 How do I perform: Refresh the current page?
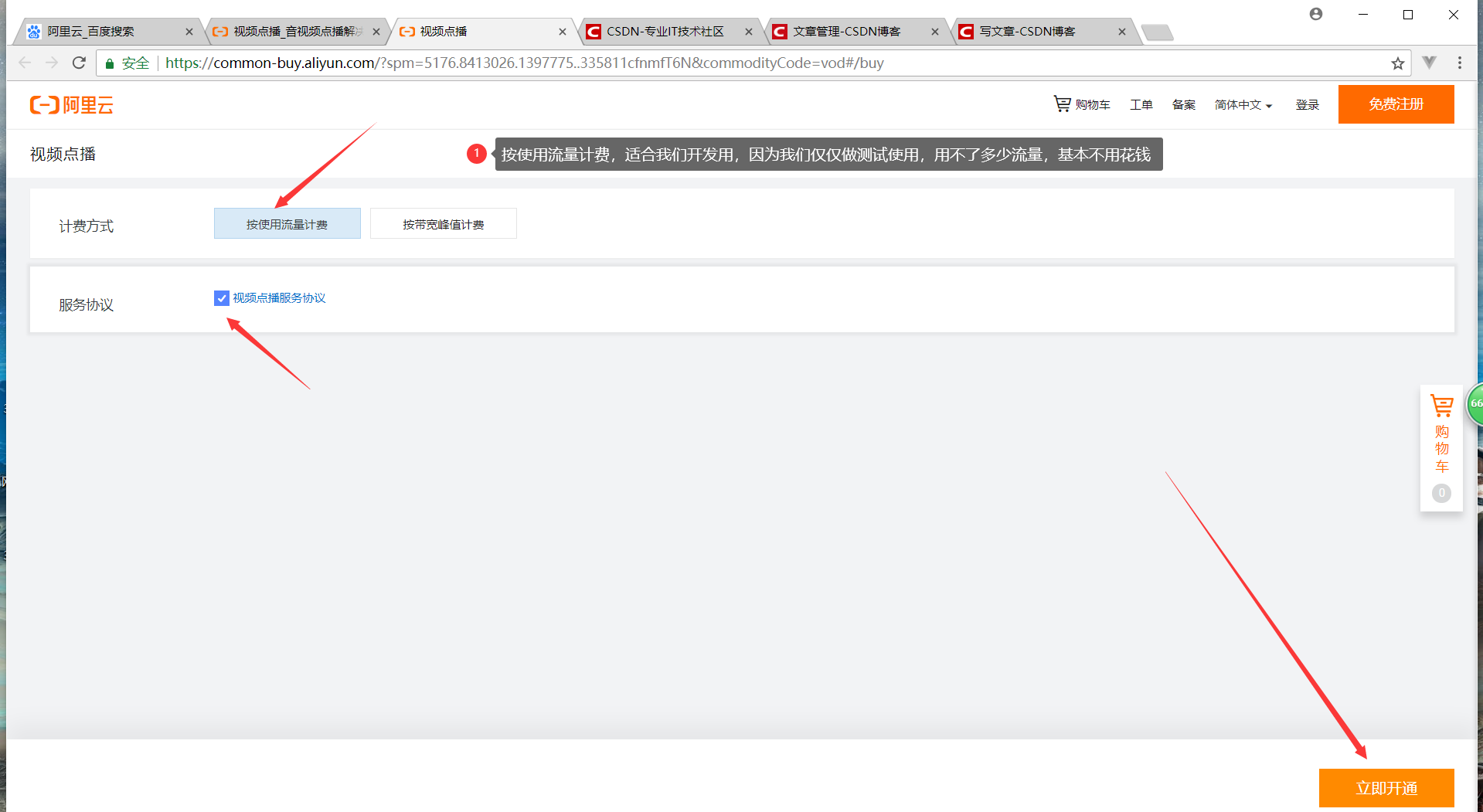click(x=79, y=63)
